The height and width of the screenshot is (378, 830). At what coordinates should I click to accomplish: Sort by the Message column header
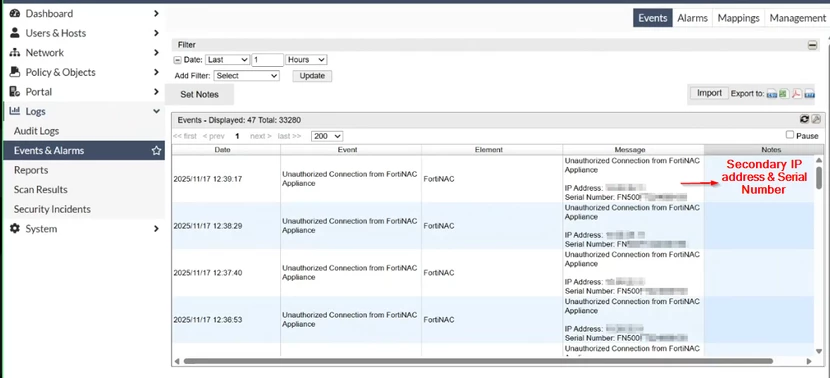634,150
